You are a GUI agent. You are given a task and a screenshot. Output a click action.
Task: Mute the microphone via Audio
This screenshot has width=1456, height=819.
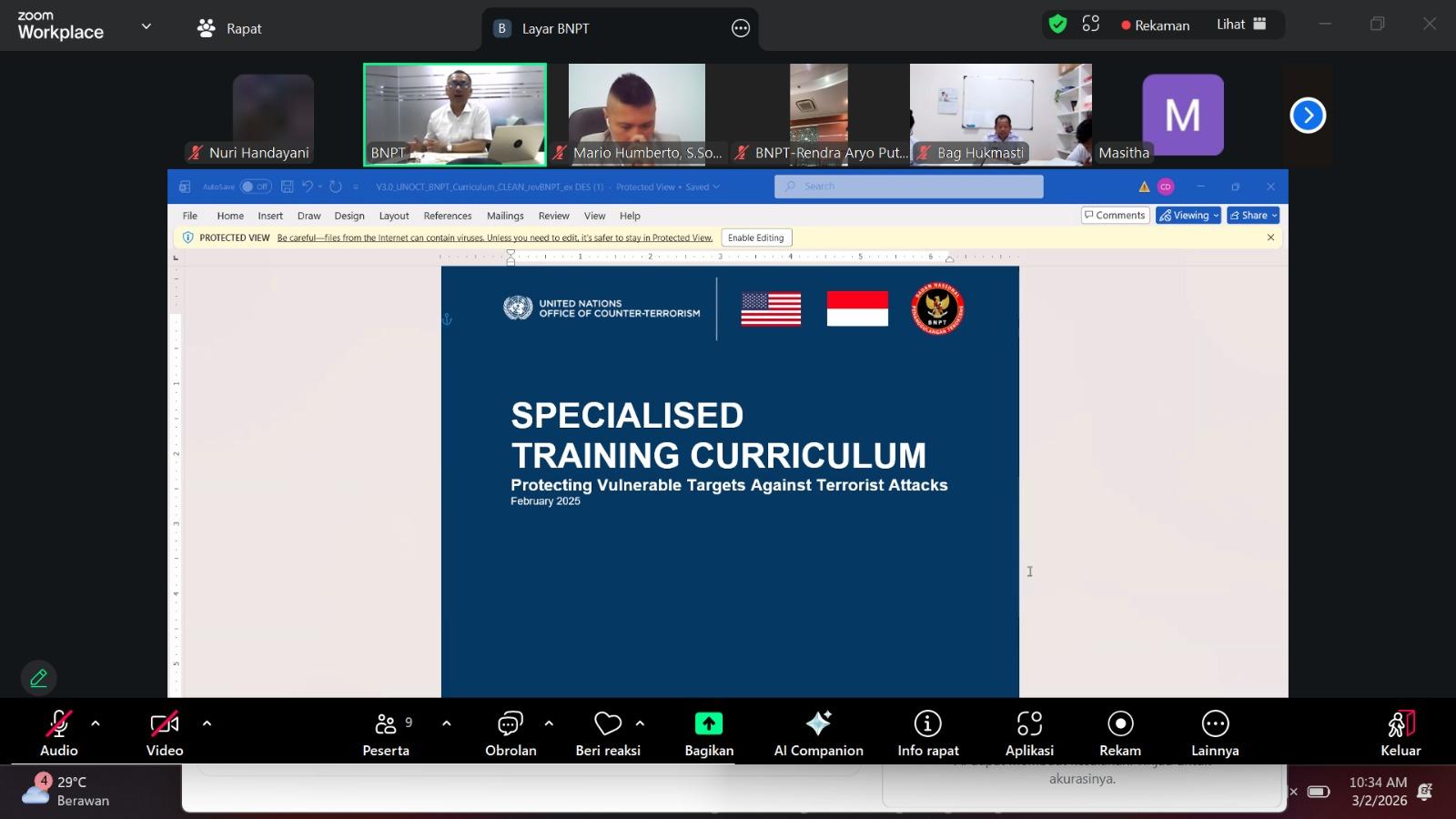click(x=58, y=723)
